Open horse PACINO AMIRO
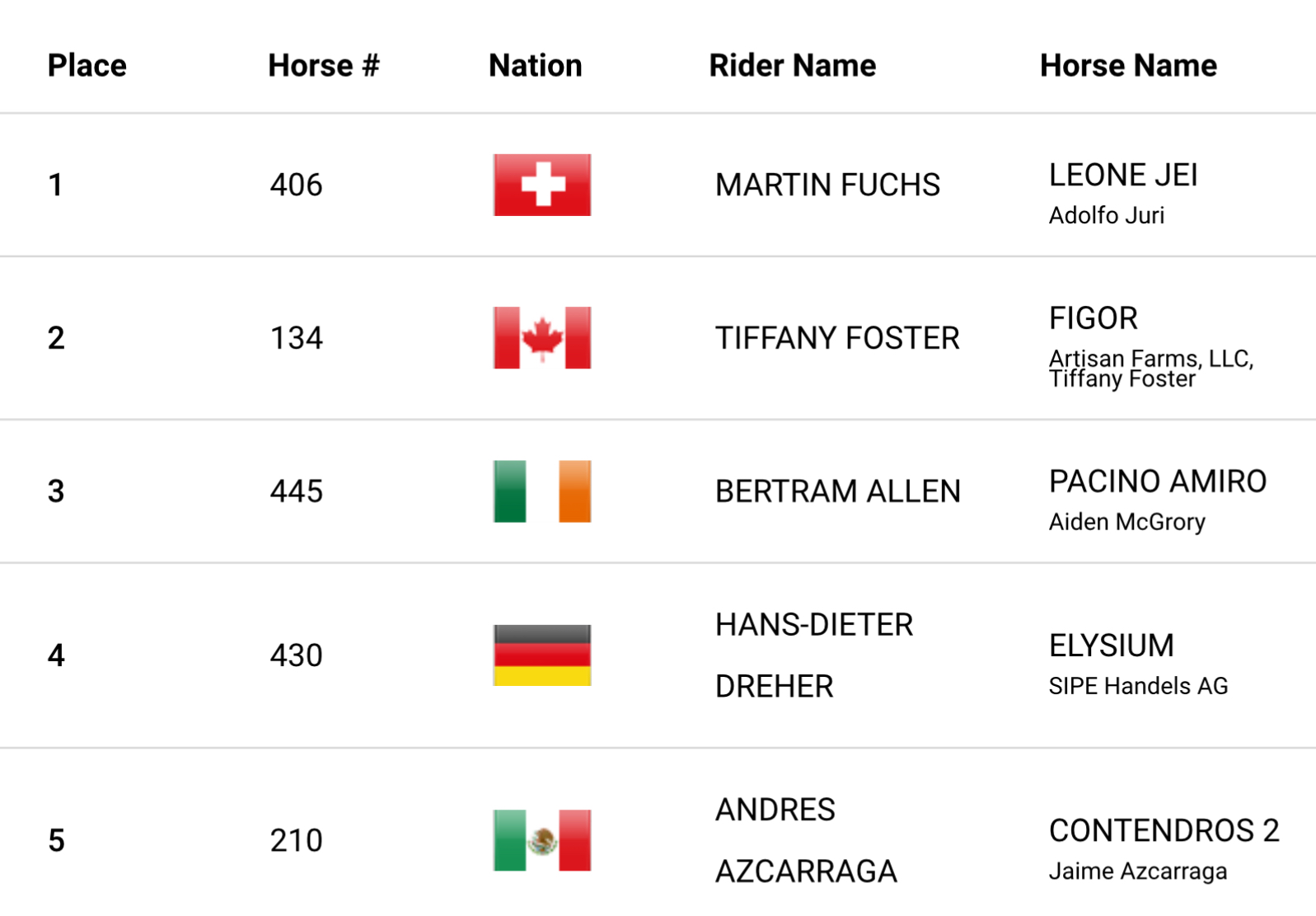The image size is (1316, 916). click(1158, 481)
